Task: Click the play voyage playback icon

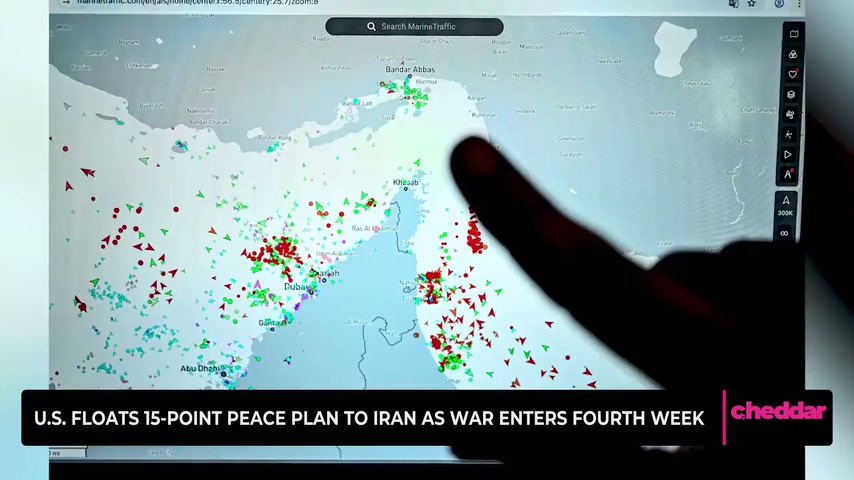Action: click(x=788, y=155)
